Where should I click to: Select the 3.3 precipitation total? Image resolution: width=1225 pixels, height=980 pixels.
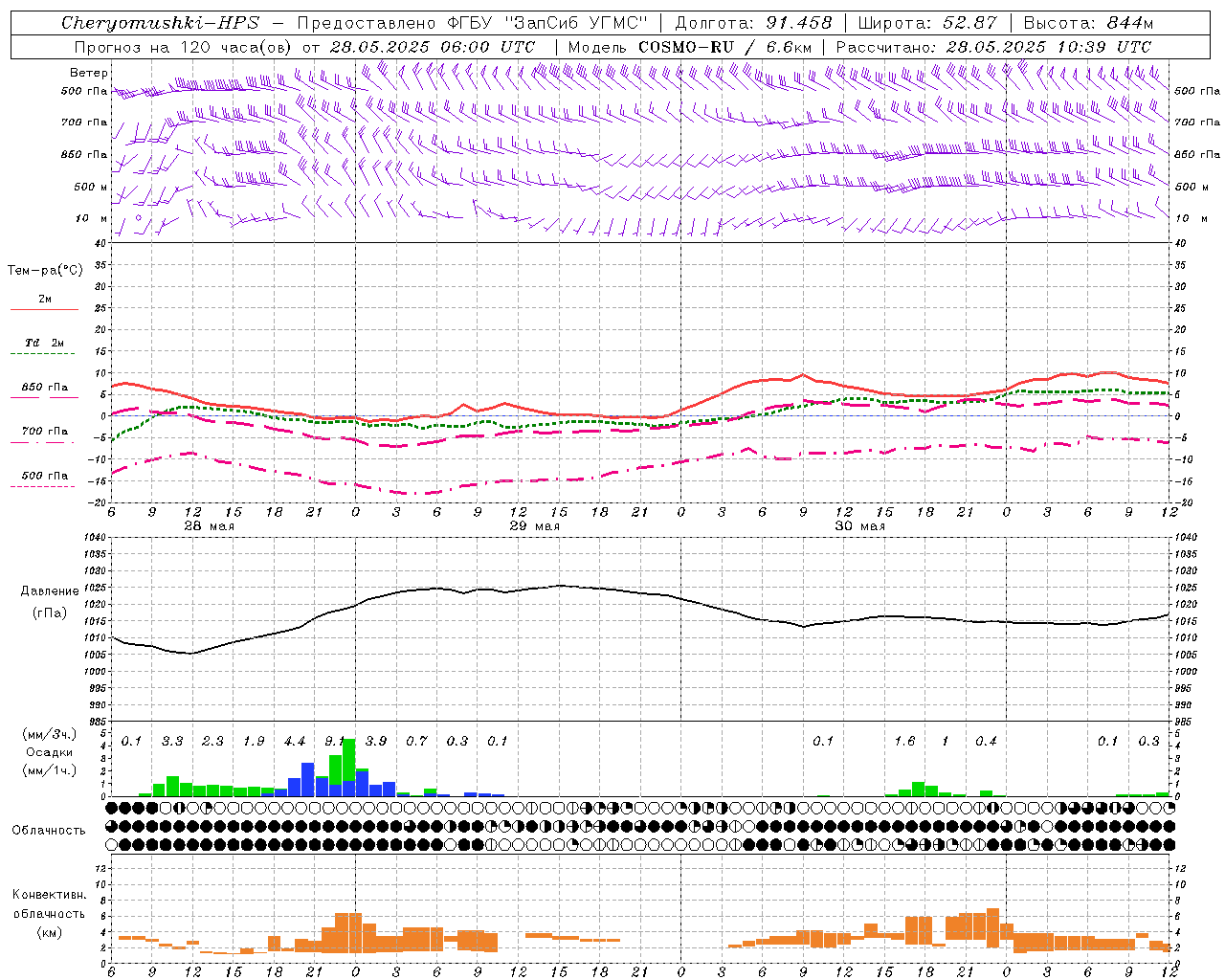click(x=172, y=741)
